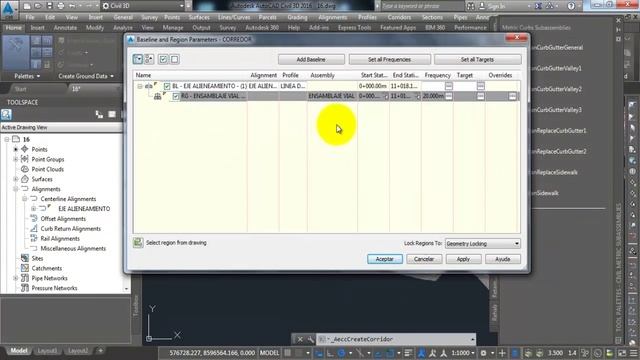Screen dimensions: 640x360
Task: Open the Surfaces menu
Action: (x=199, y=18)
